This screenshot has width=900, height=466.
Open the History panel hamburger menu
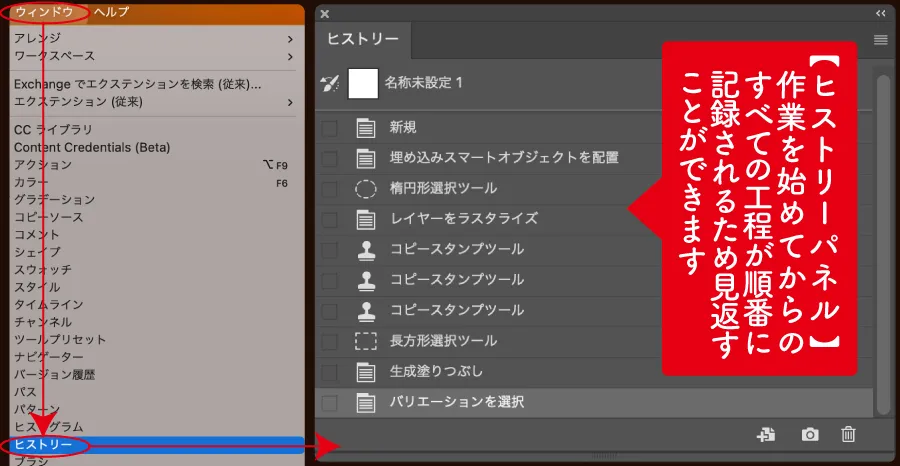[x=880, y=40]
